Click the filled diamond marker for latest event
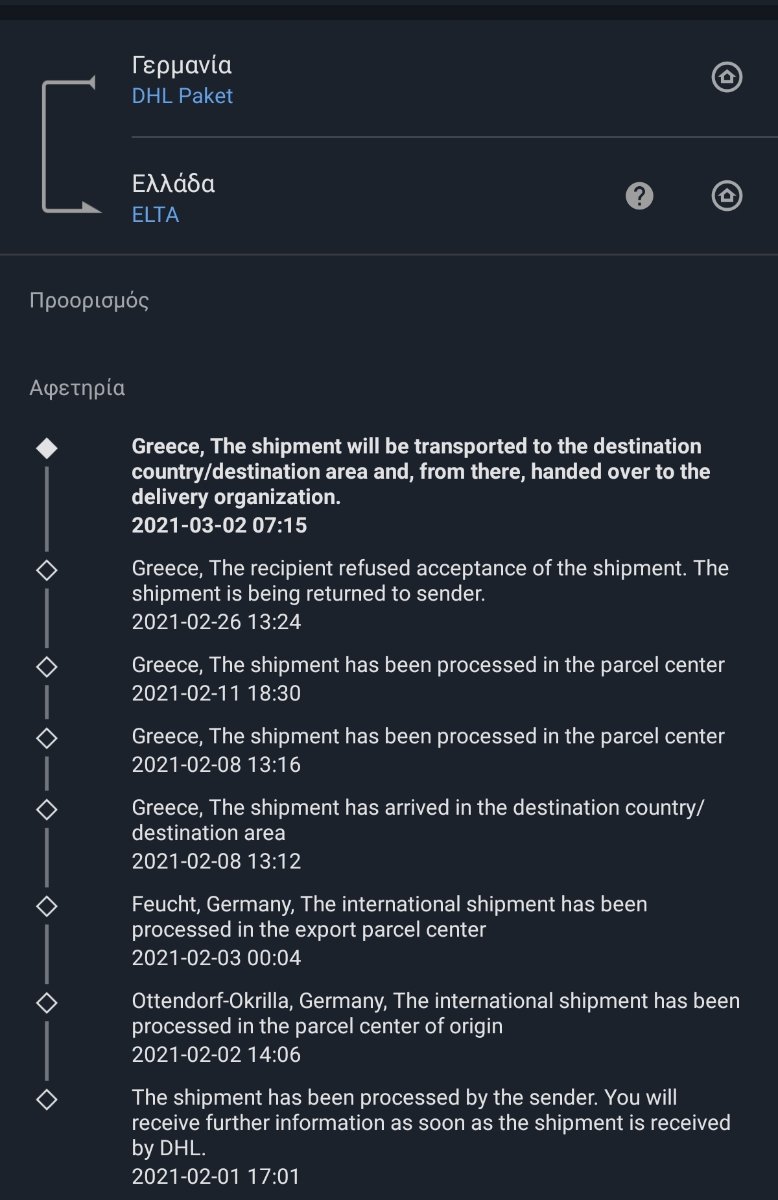The width and height of the screenshot is (778, 1200). click(46, 448)
